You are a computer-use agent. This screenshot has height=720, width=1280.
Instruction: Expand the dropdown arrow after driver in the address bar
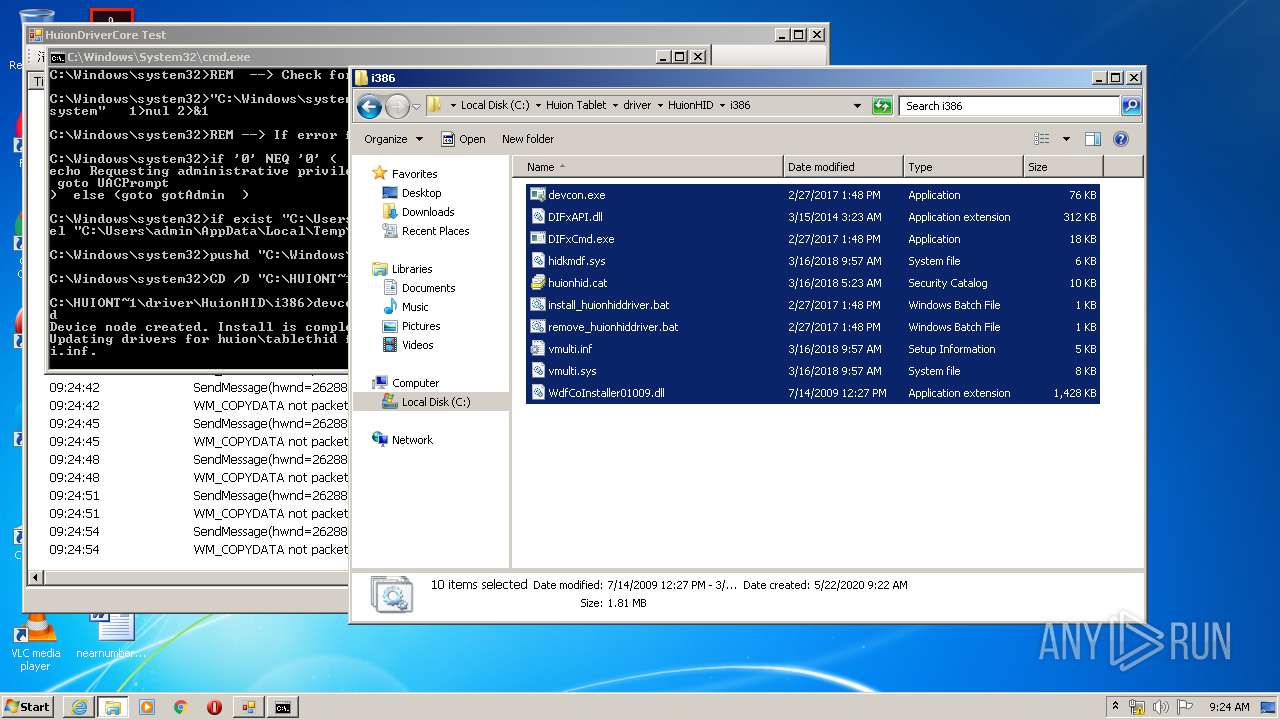coord(659,105)
